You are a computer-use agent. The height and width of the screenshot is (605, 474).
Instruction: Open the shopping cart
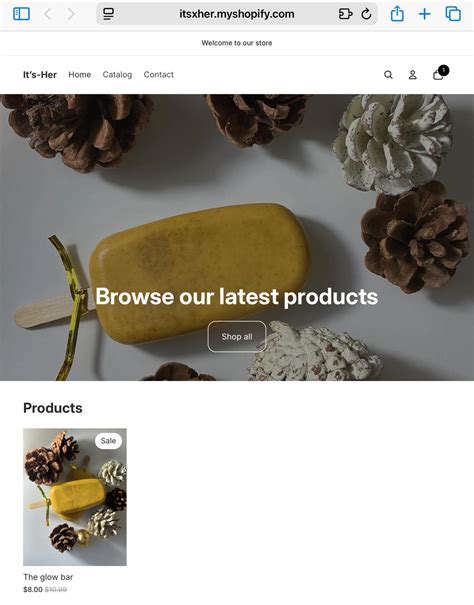[x=440, y=73]
